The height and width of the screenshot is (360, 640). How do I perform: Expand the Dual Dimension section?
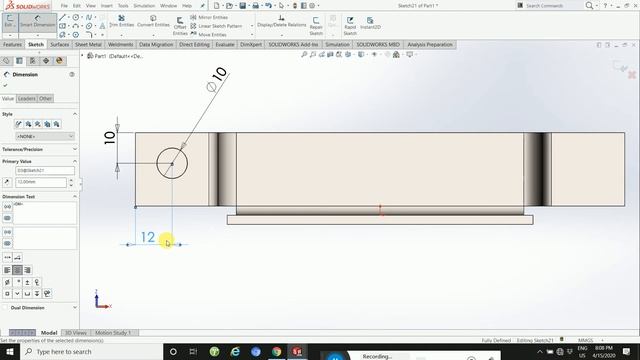click(x=75, y=308)
